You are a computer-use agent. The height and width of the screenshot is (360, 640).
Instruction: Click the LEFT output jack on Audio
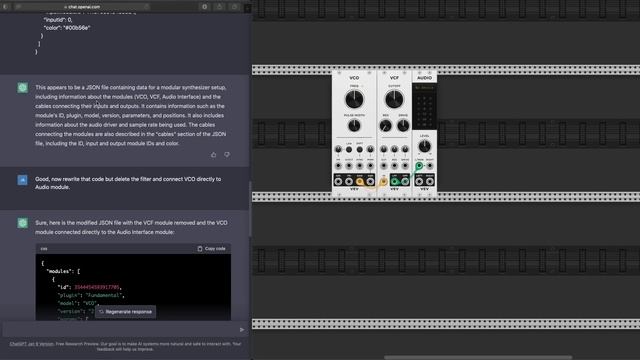(x=419, y=181)
